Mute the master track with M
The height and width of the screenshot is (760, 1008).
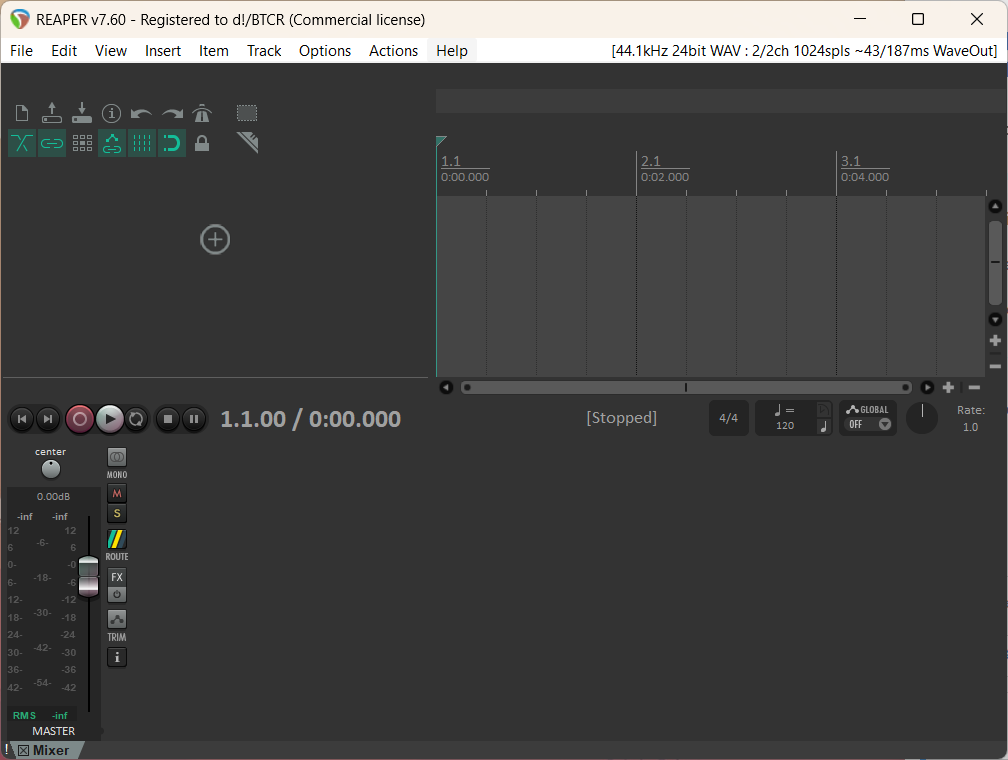(x=117, y=494)
